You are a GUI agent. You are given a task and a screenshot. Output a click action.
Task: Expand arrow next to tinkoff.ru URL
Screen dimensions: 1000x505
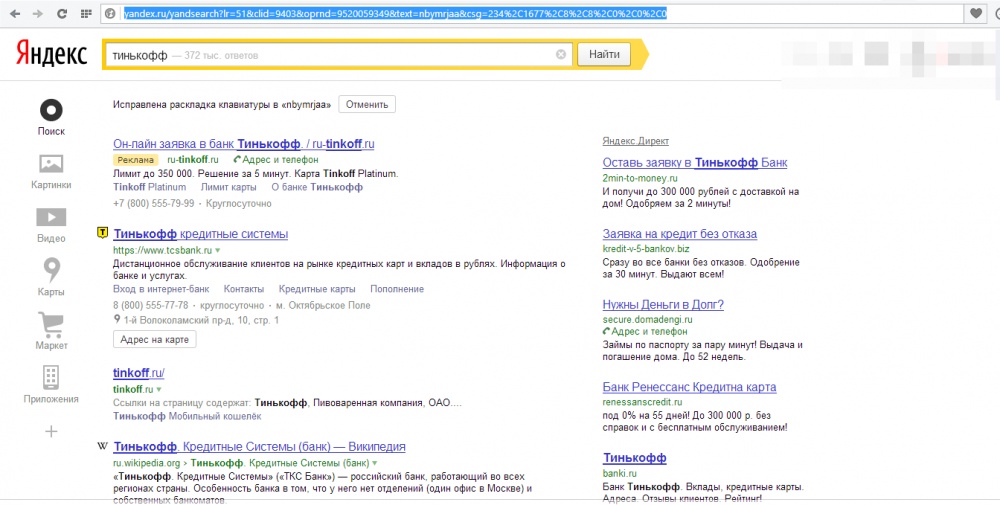(159, 389)
